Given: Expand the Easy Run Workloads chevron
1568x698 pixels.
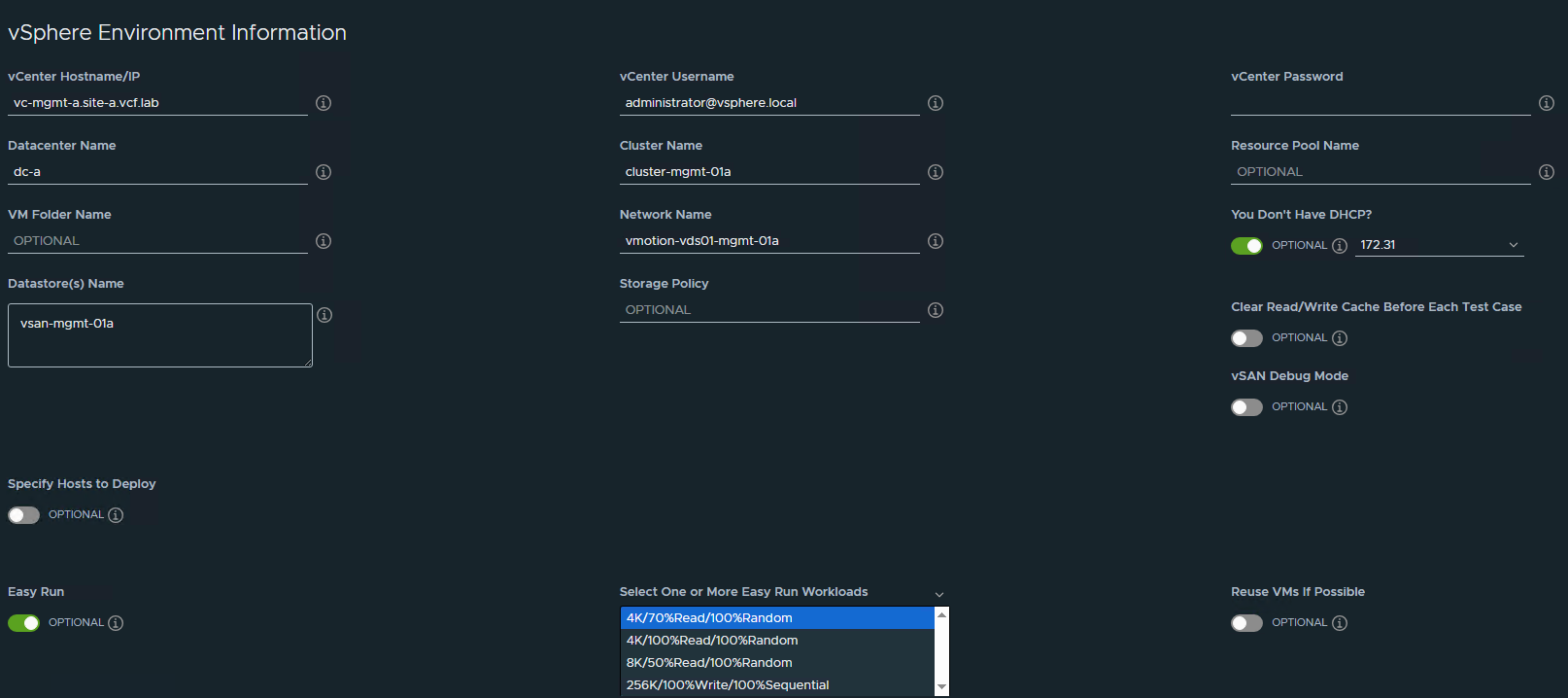Looking at the screenshot, I should click(x=939, y=594).
